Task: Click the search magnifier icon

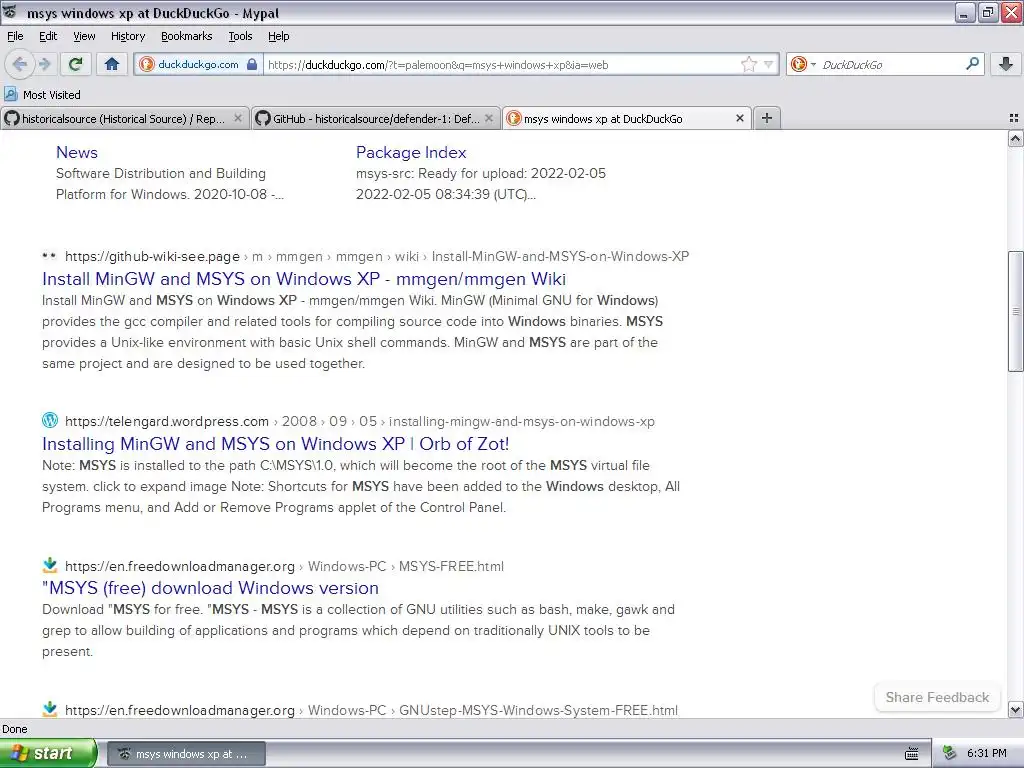Action: (x=972, y=63)
